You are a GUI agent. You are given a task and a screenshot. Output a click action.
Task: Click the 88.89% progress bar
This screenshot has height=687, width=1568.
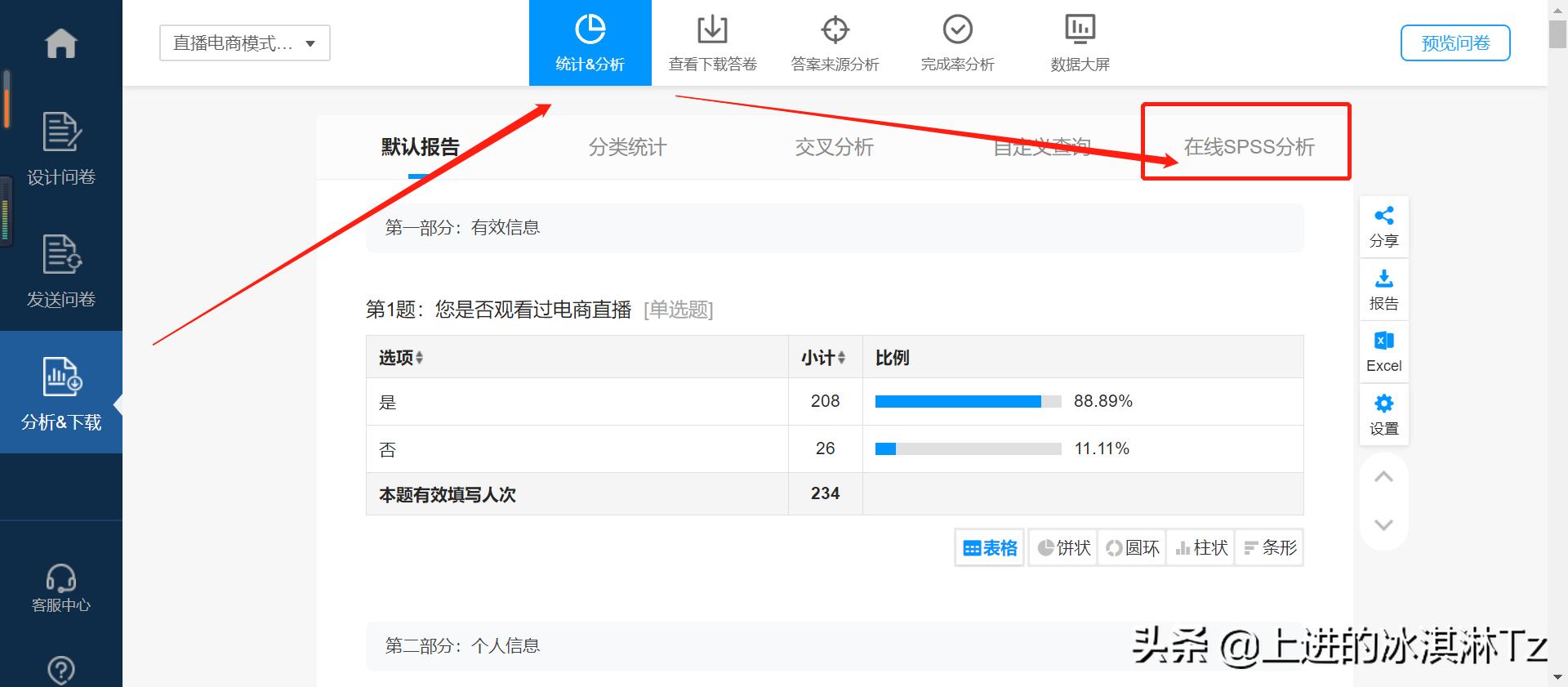(969, 401)
